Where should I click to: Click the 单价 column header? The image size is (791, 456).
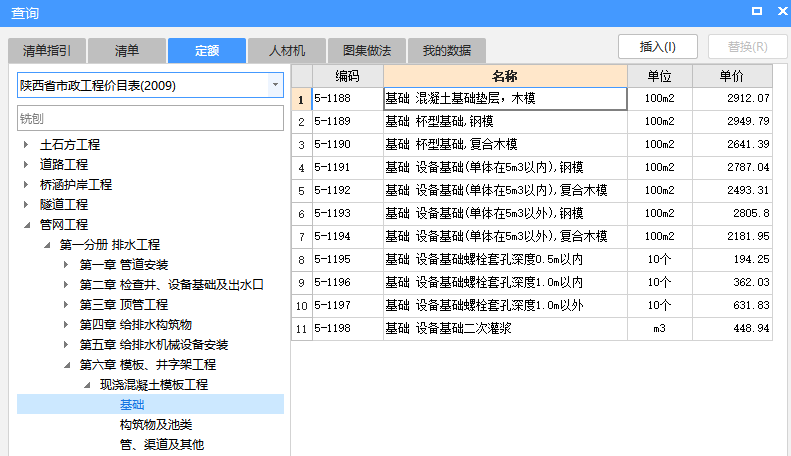732,76
